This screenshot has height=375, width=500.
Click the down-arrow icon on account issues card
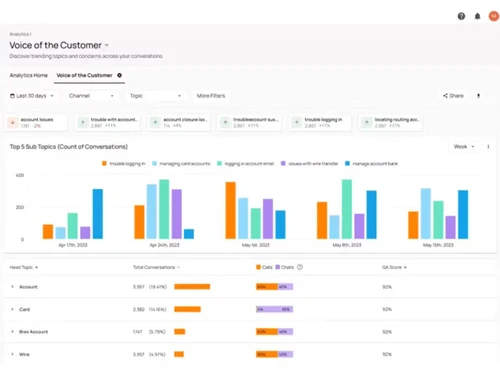[13, 123]
